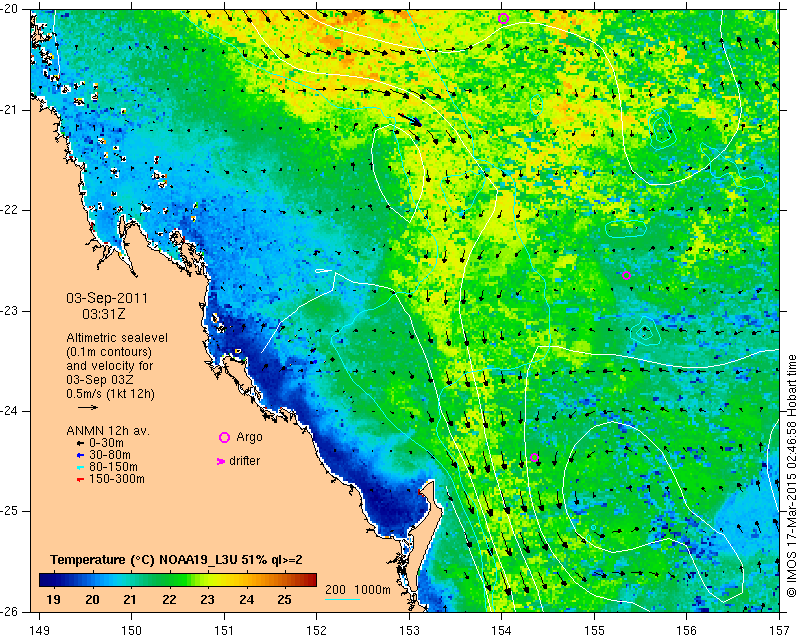Click the cyan 80-150m arrow legend symbol
Screen dimensions: 800x640
pos(80,467)
